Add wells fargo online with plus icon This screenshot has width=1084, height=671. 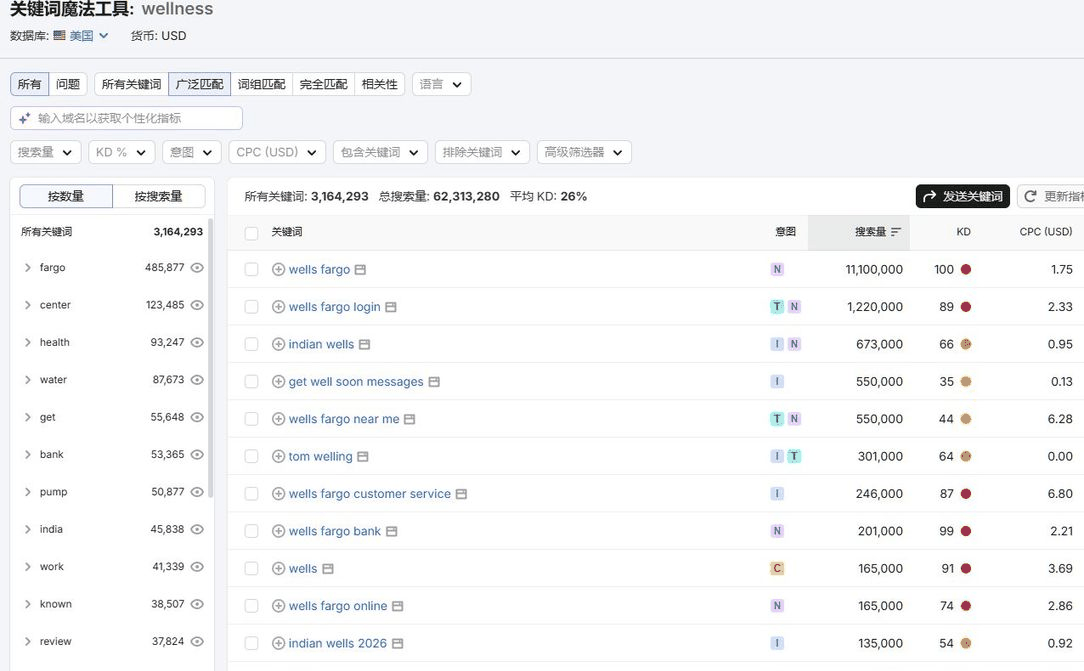(x=279, y=605)
